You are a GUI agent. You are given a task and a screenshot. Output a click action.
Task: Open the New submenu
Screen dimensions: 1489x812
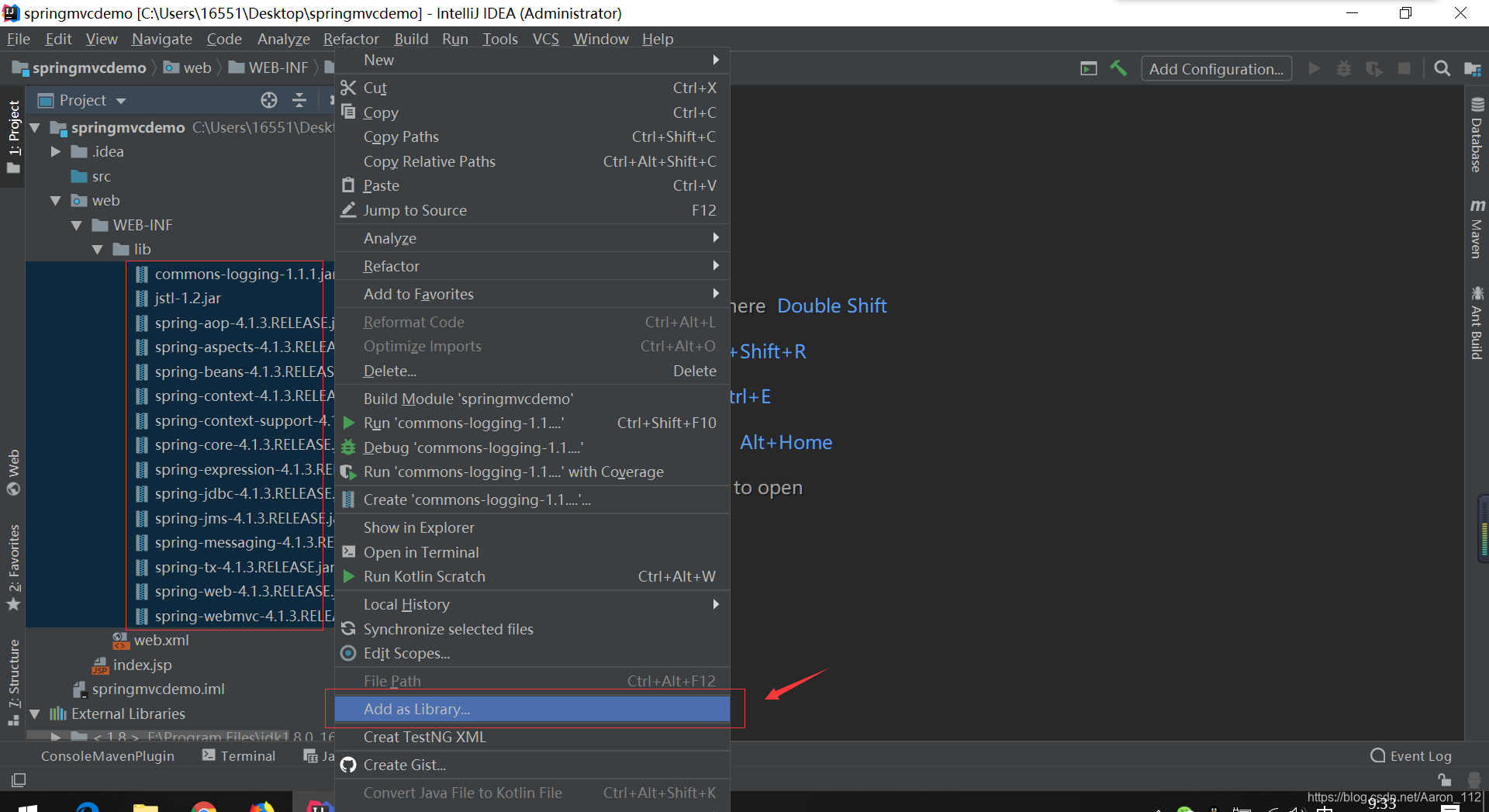pos(532,60)
